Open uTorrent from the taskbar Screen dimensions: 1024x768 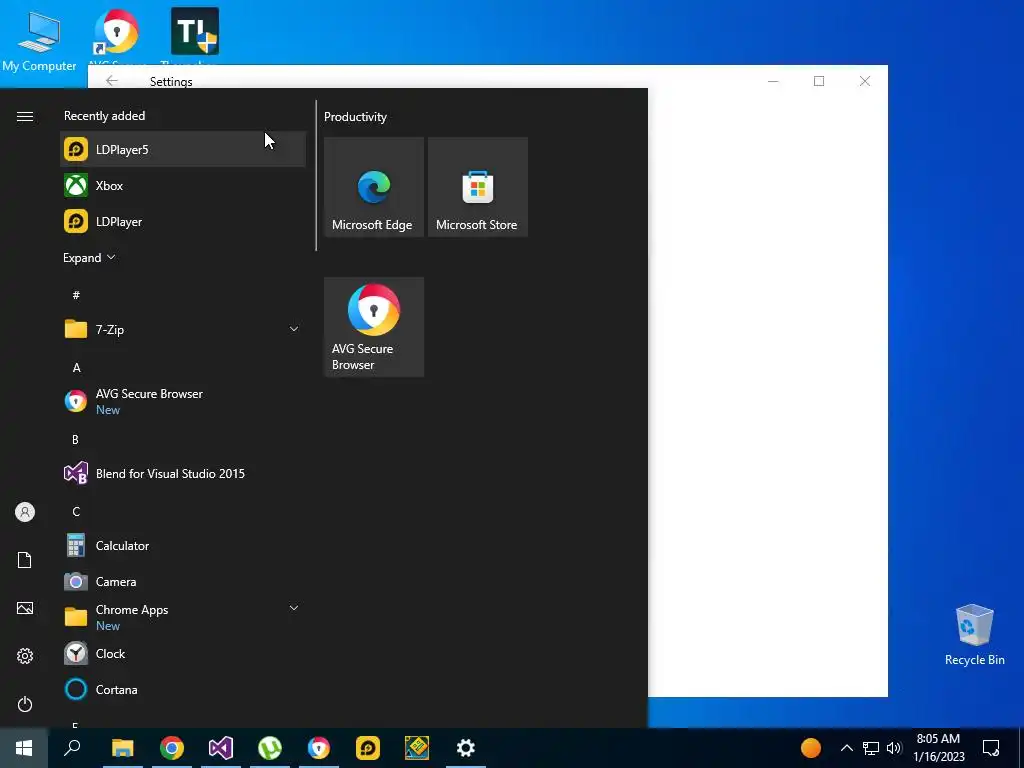[x=270, y=748]
